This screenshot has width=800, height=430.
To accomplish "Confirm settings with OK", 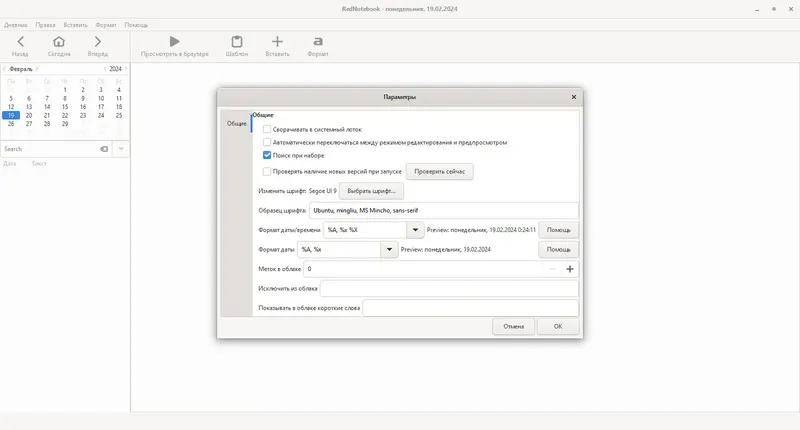I will (558, 326).
